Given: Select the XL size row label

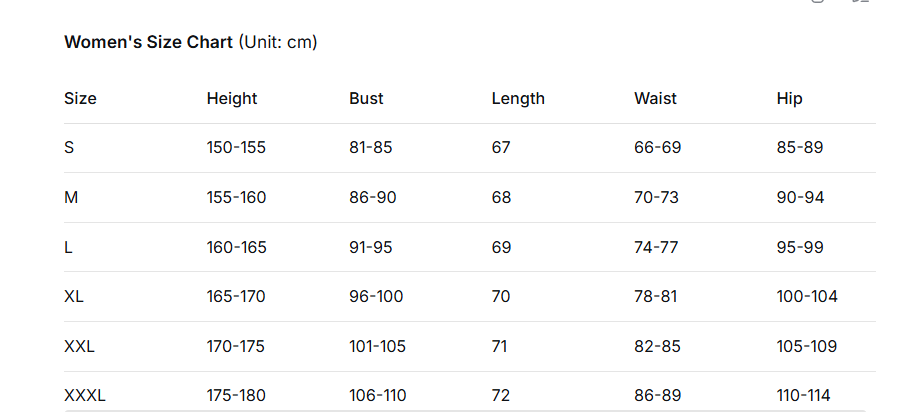Looking at the screenshot, I should point(75,296).
